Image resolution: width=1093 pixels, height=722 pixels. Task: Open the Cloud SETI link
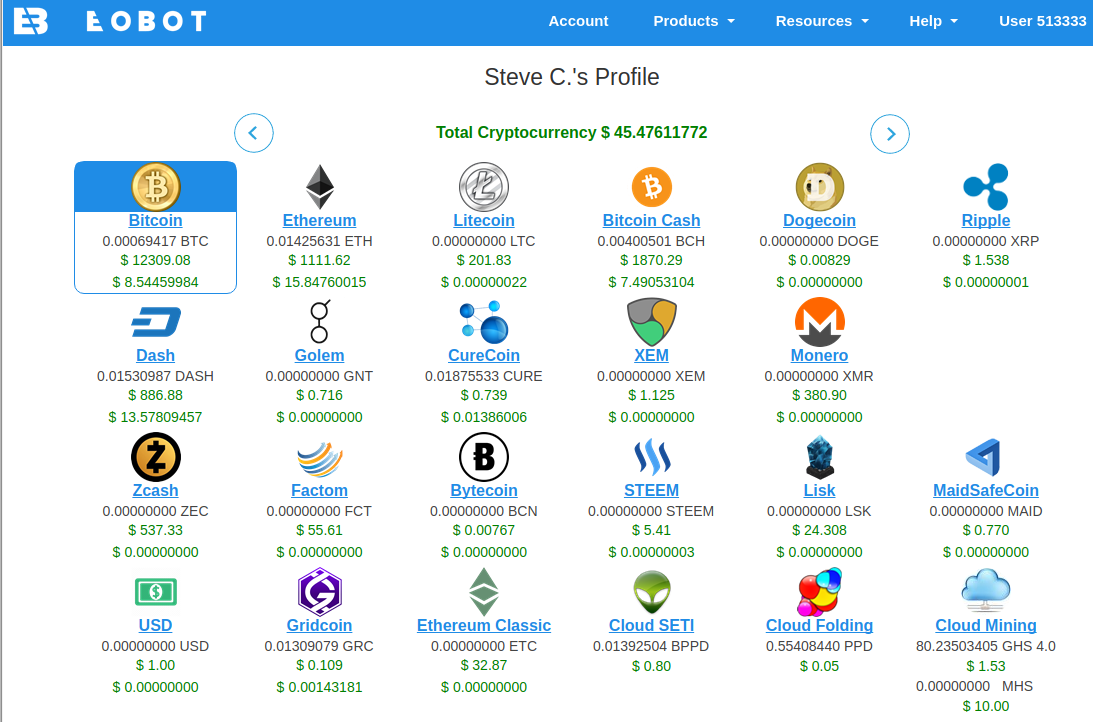(x=651, y=626)
